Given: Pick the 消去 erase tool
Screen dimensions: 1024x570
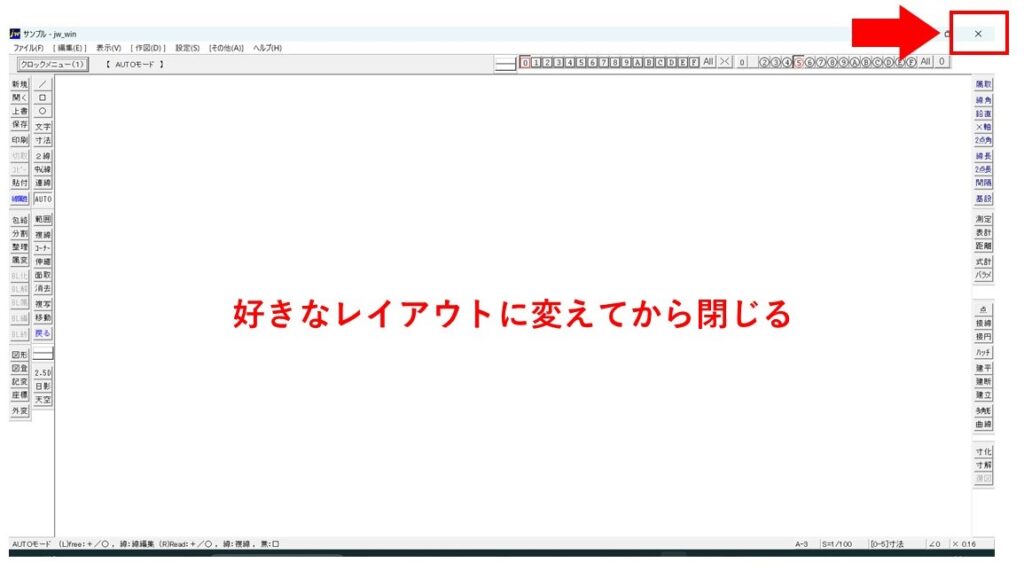Looking at the screenshot, I should pos(43,288).
